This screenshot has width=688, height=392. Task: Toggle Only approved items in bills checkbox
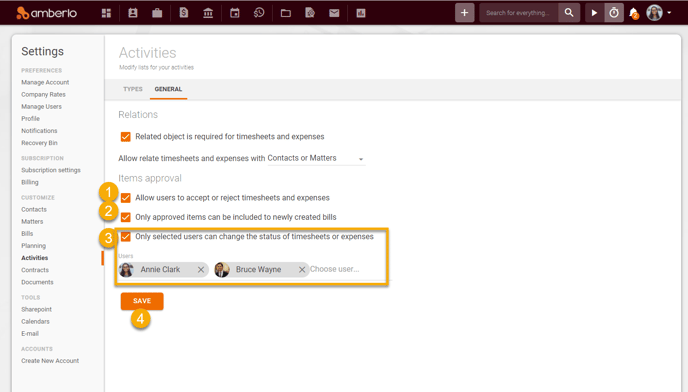point(125,217)
